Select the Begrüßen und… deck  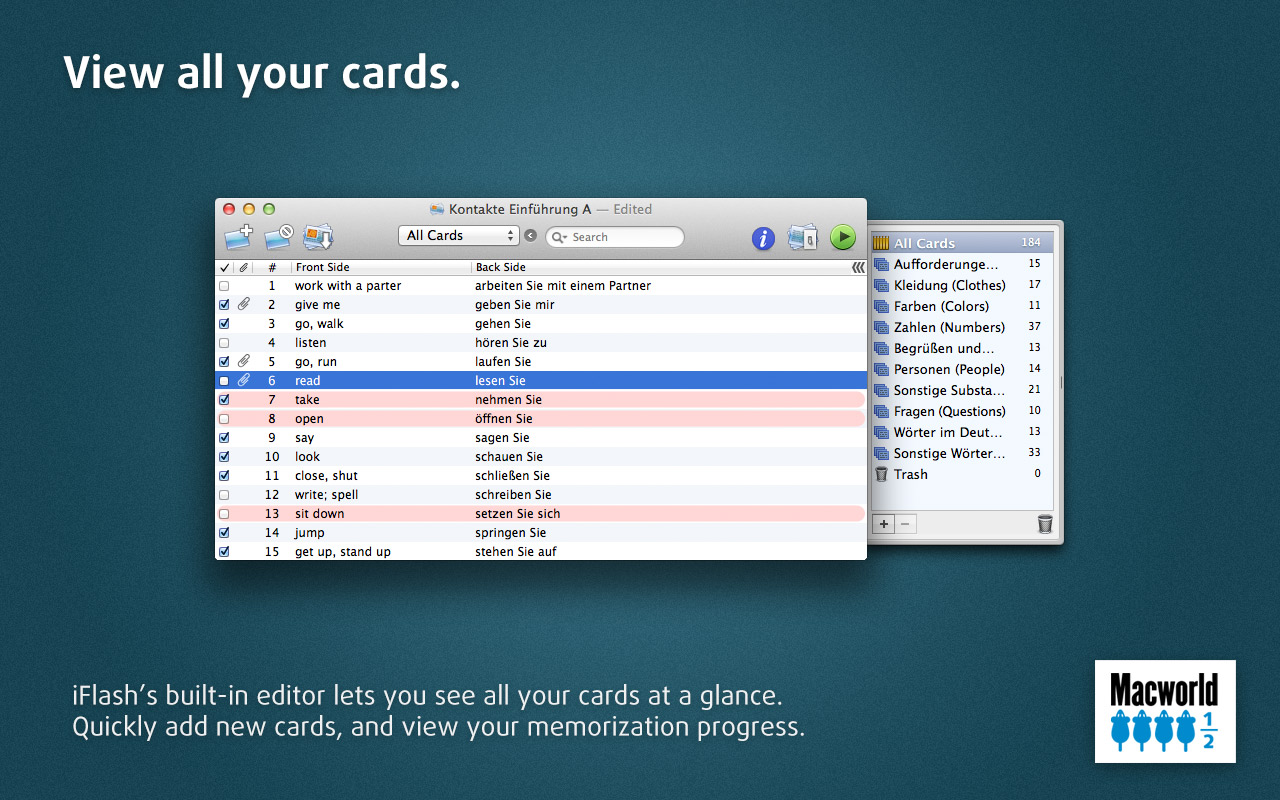point(962,348)
